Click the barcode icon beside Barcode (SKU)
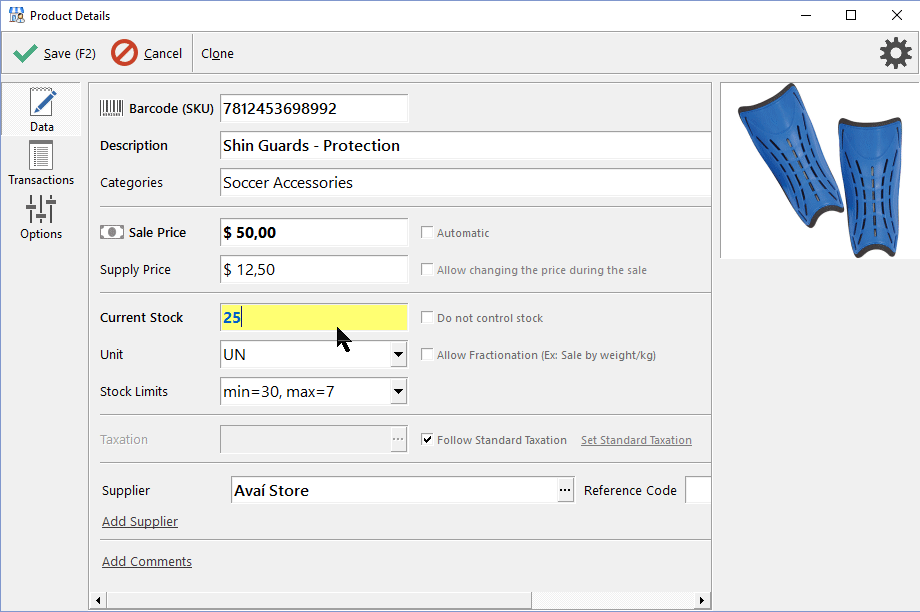This screenshot has width=920, height=612. pyautogui.click(x=111, y=108)
